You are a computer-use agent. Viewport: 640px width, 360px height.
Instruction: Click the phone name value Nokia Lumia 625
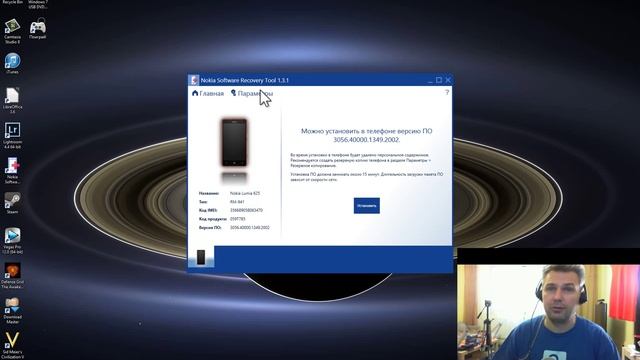(x=245, y=193)
